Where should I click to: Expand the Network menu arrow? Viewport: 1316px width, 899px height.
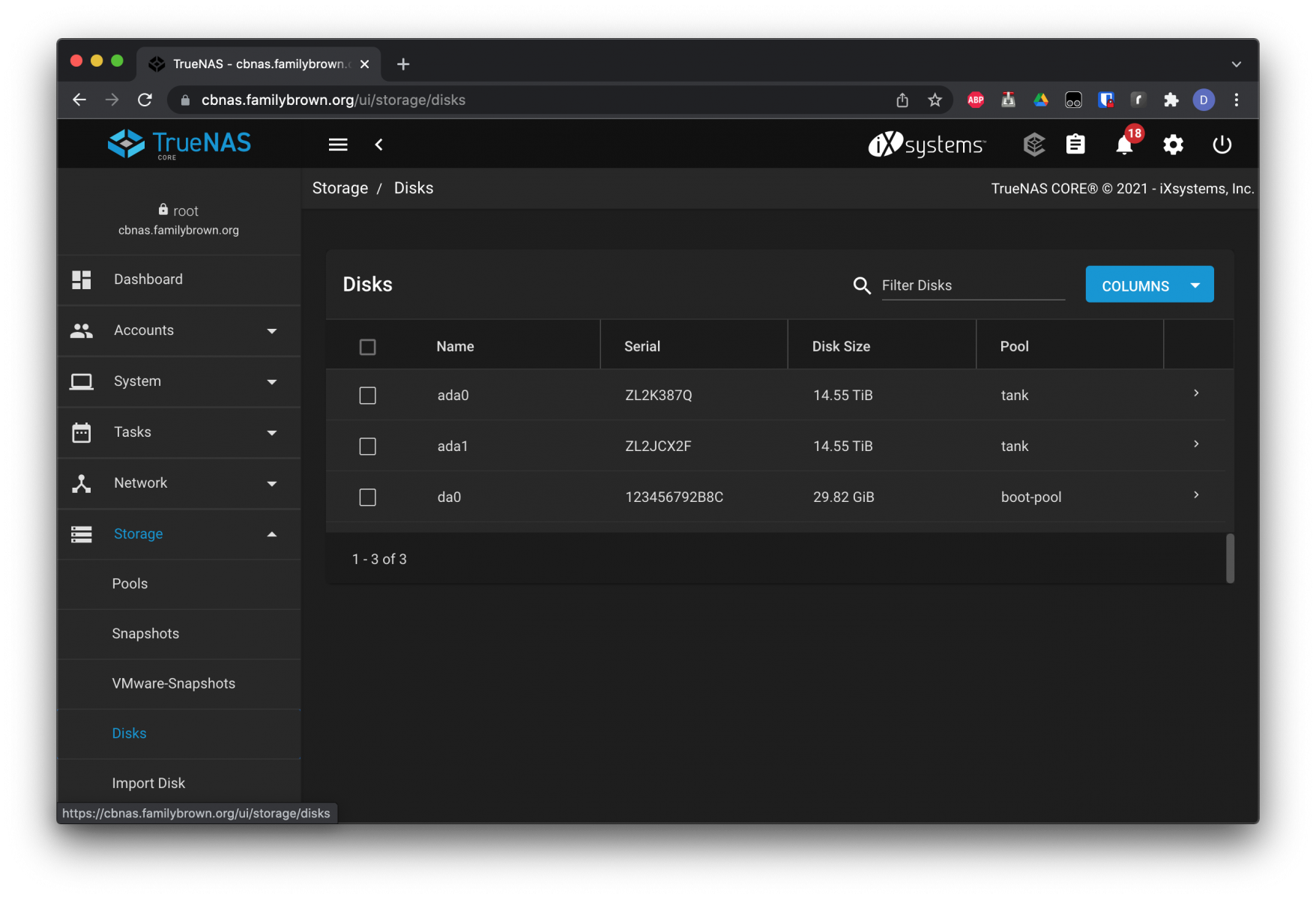[x=272, y=484]
